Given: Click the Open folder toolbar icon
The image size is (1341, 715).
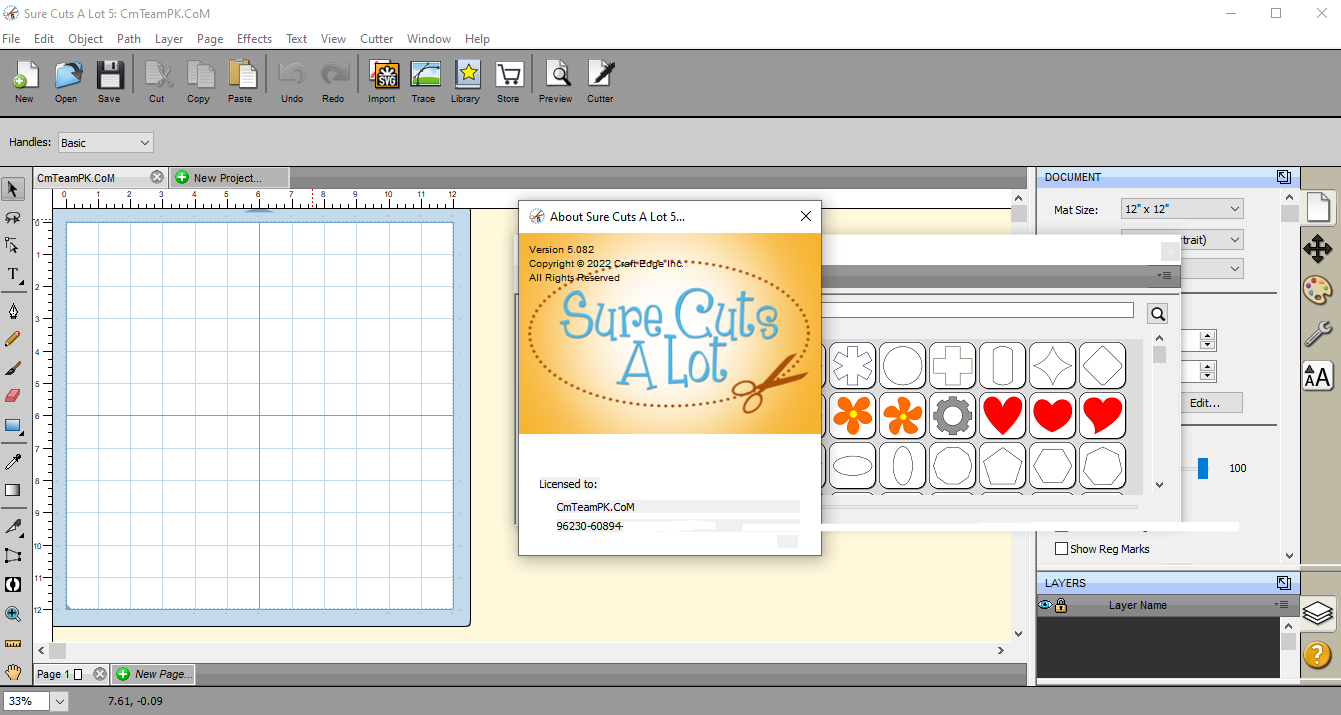Looking at the screenshot, I should [x=66, y=81].
